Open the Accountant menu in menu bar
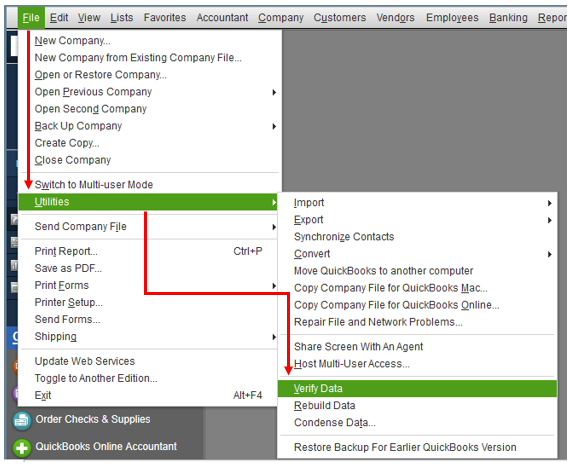 point(222,17)
